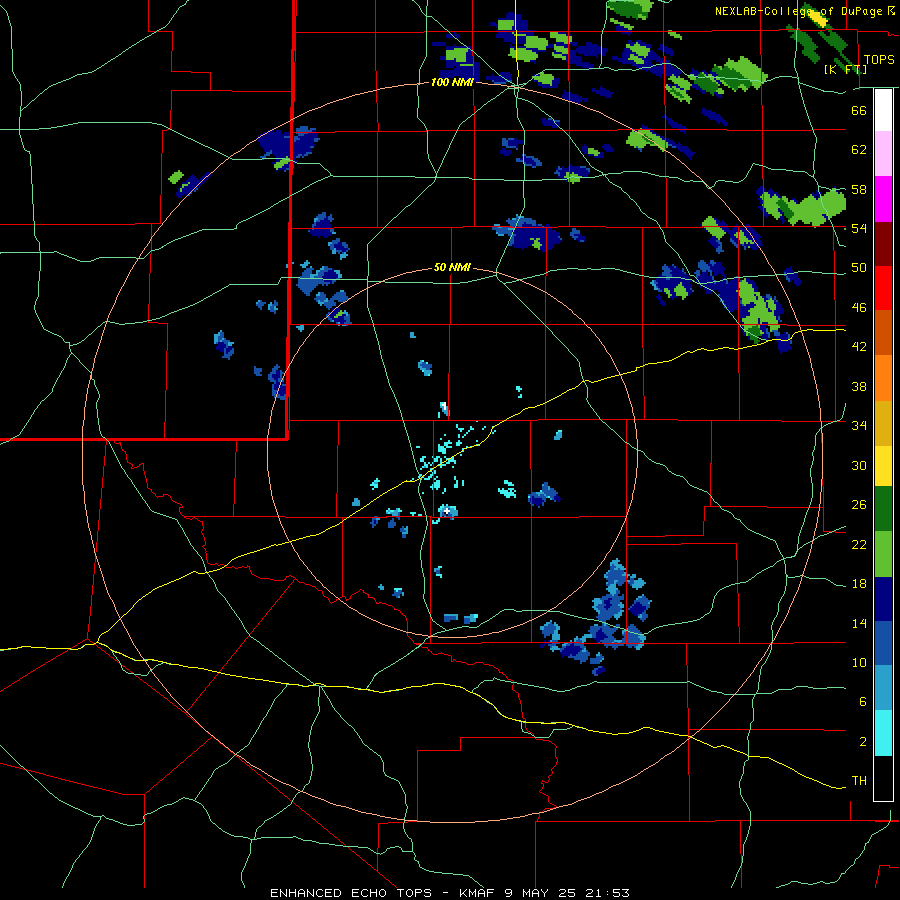Select the gold legend swatch above the yellow one
The image size is (900, 900).
[x=883, y=424]
